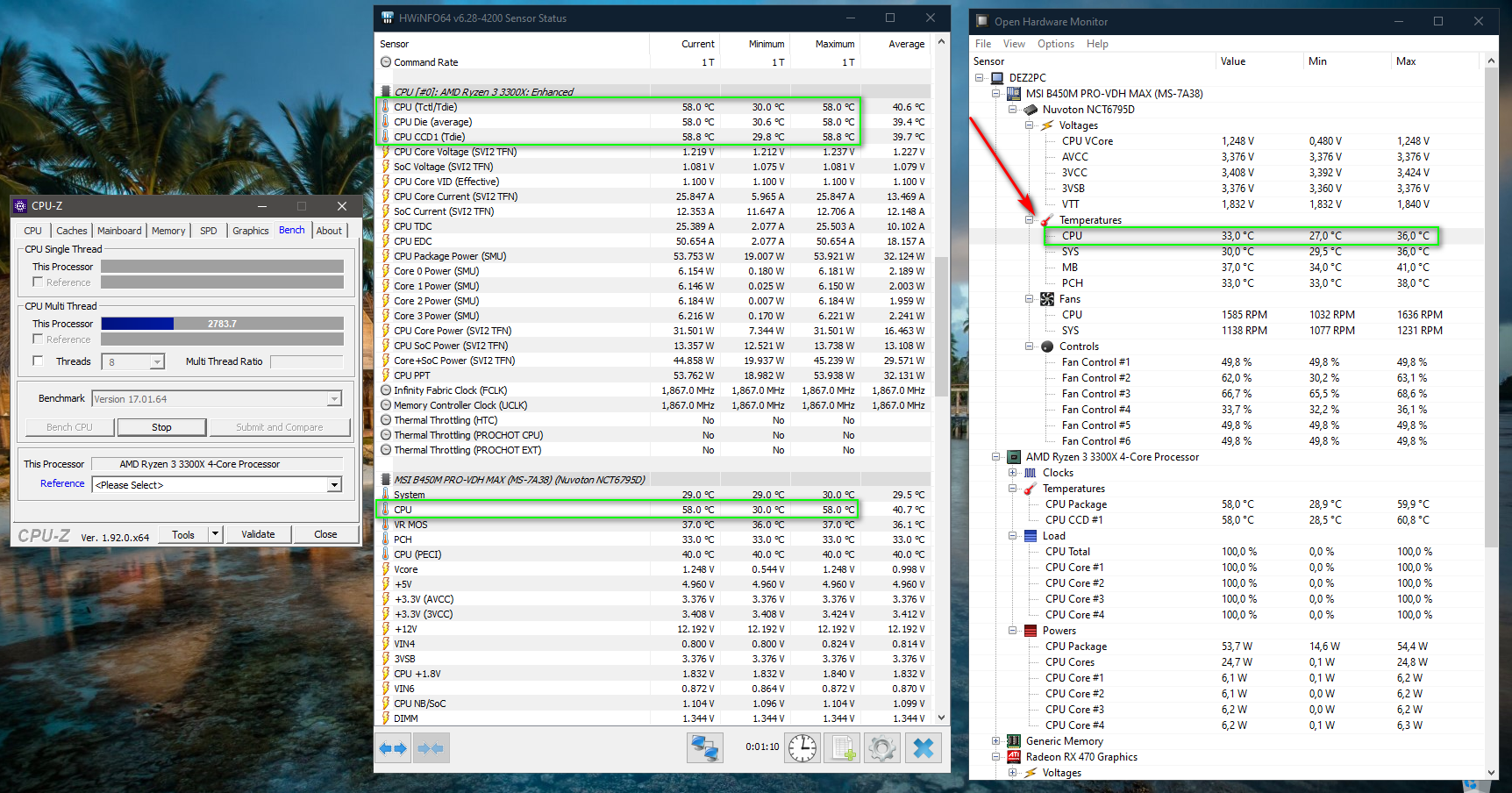Click the Open Hardware Monitor scrollbar down arrow
The image size is (1512, 793).
point(1492,772)
